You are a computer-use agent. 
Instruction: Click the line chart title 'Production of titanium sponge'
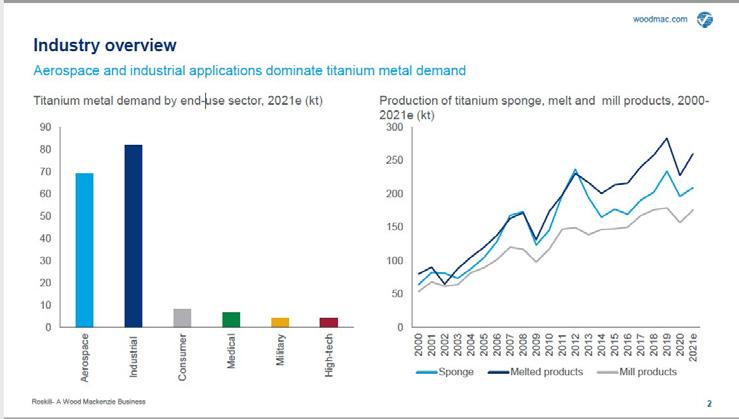pos(544,107)
